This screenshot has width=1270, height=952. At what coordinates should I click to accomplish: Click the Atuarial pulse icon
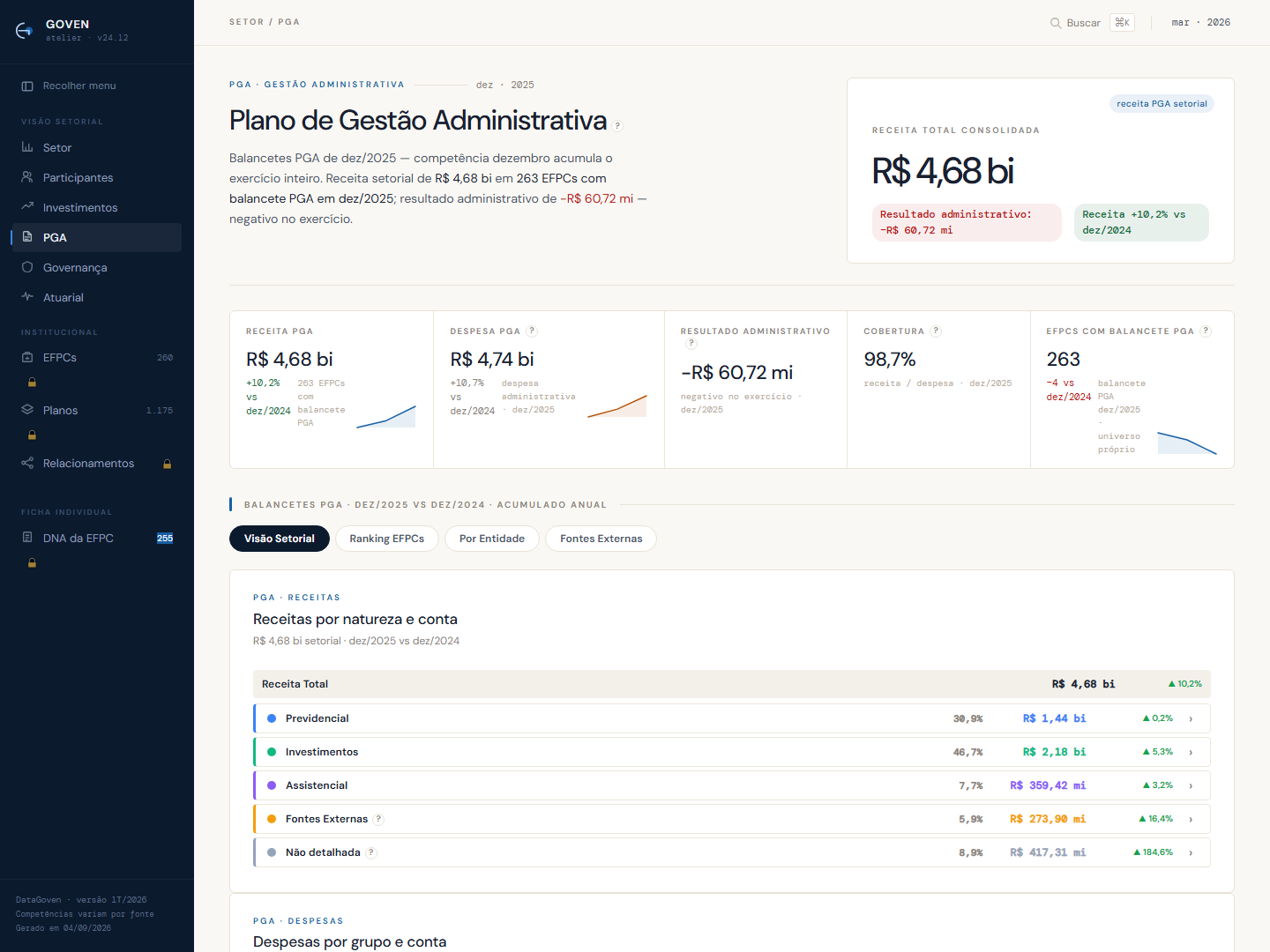click(27, 297)
